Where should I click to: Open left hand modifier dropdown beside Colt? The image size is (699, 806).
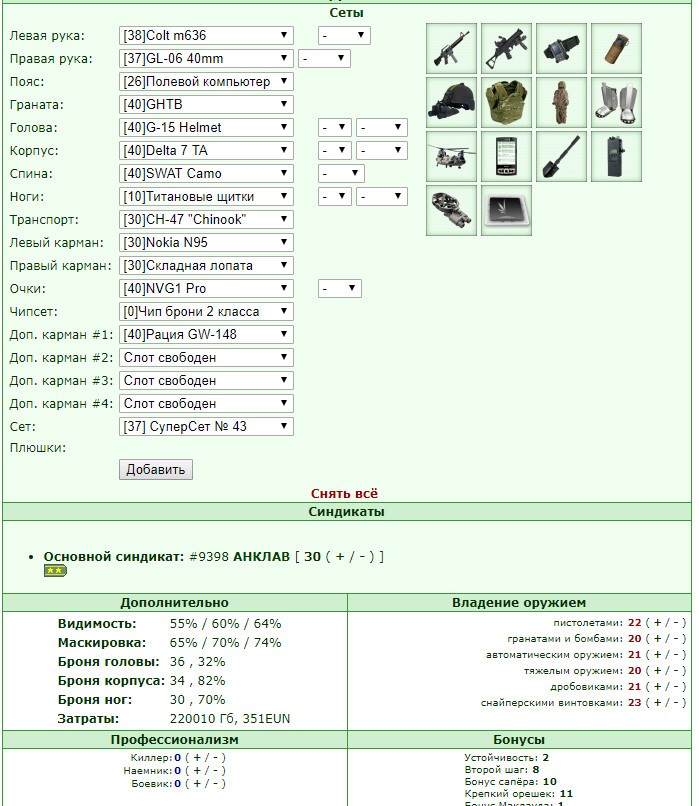click(x=344, y=35)
